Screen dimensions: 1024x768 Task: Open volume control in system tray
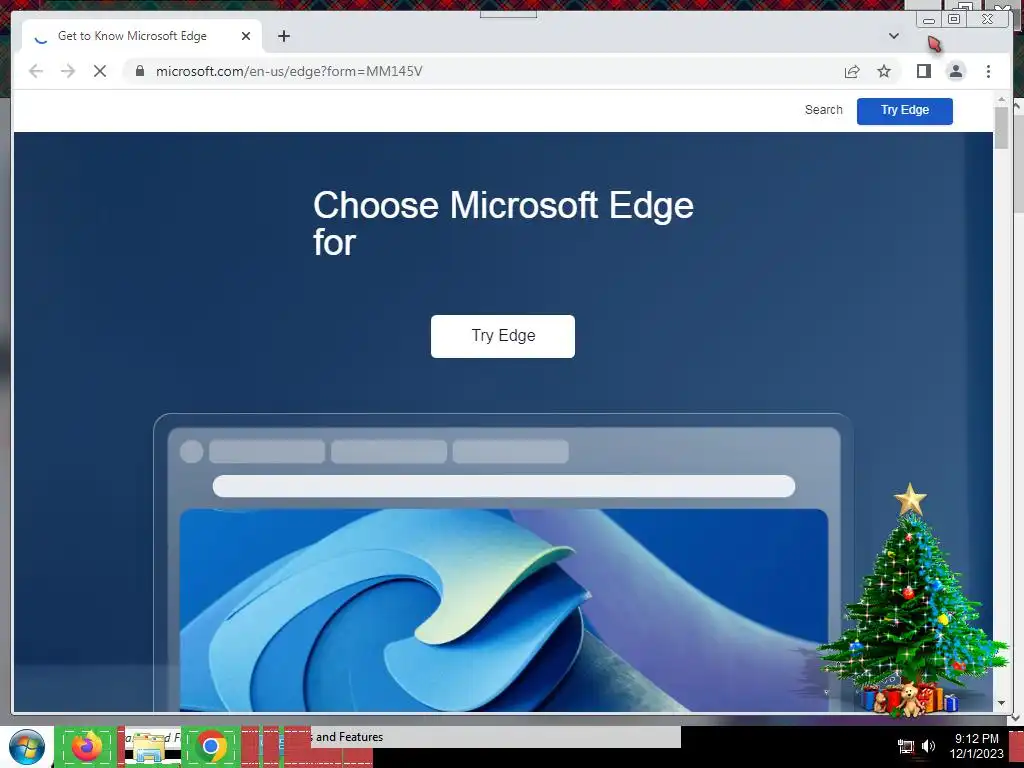click(928, 746)
